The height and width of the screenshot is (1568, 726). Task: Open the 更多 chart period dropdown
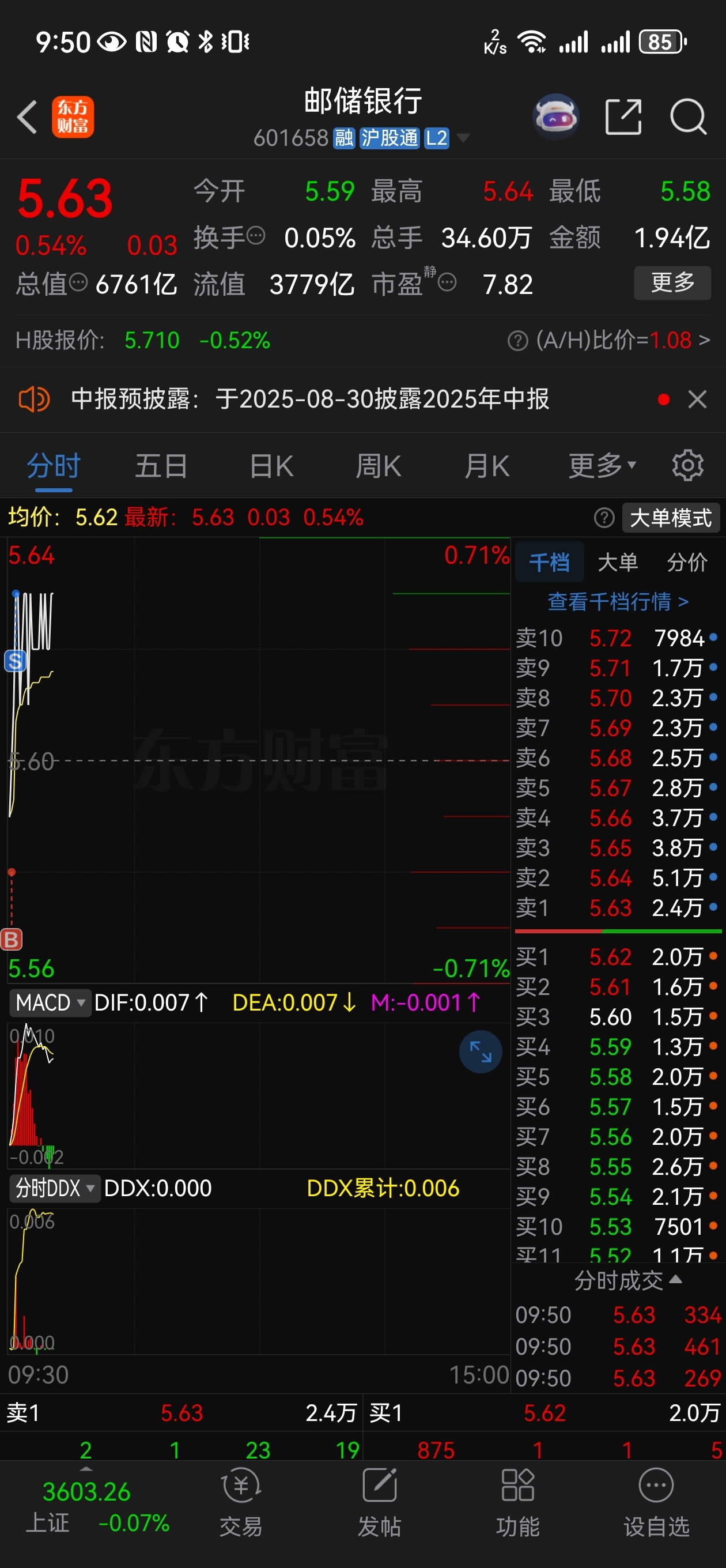[602, 466]
